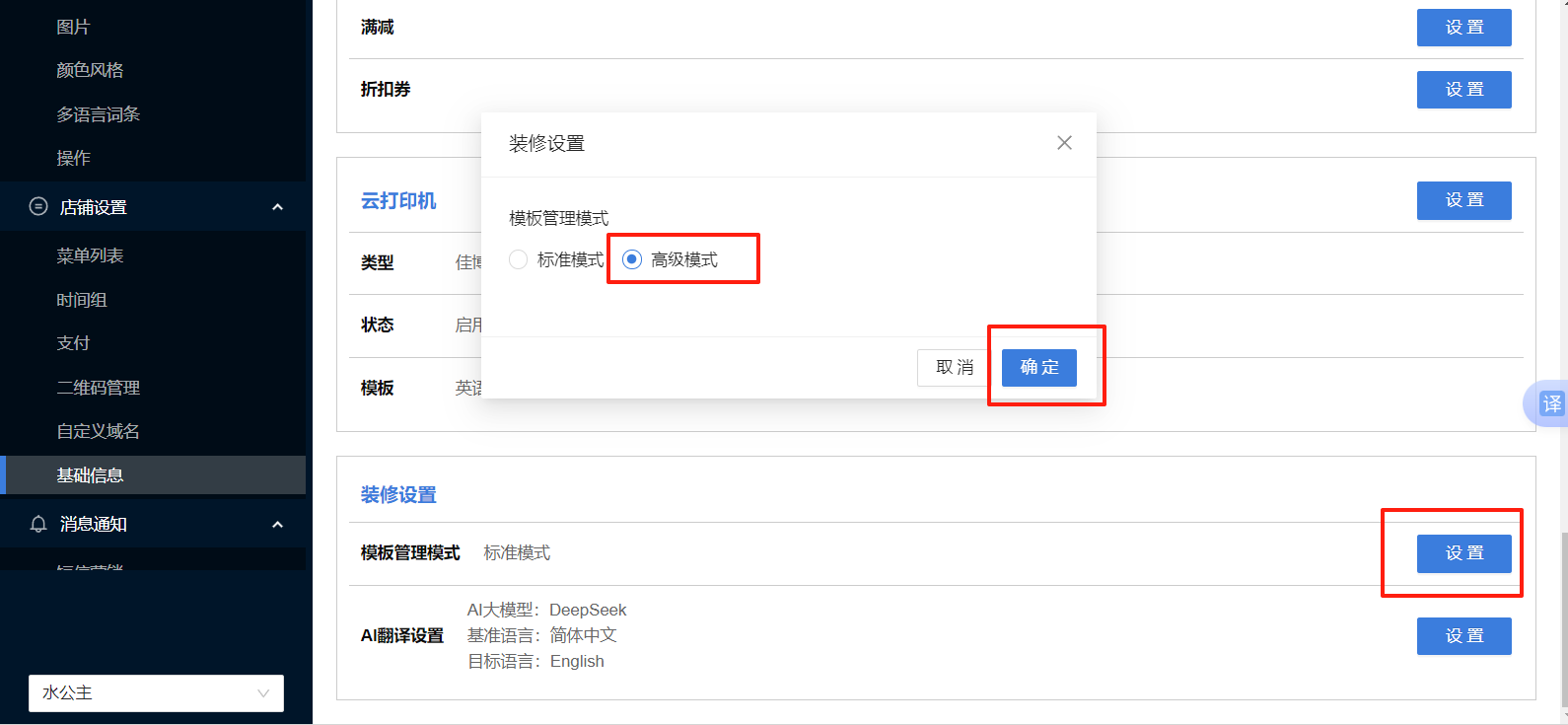1568x725 pixels.
Task: Click the 模板 row label in 云打印机
Action: [x=378, y=388]
